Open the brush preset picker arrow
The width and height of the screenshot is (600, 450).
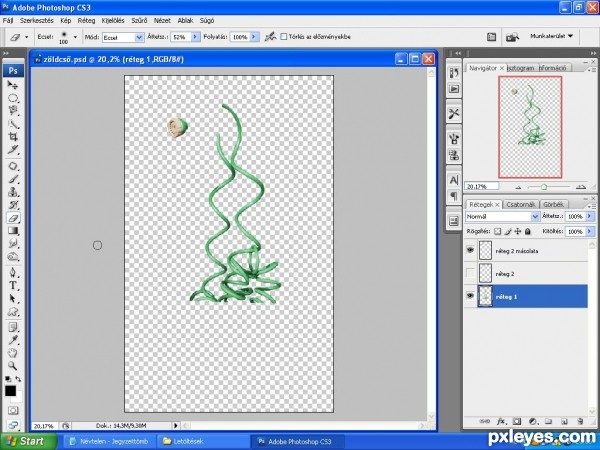coord(75,37)
